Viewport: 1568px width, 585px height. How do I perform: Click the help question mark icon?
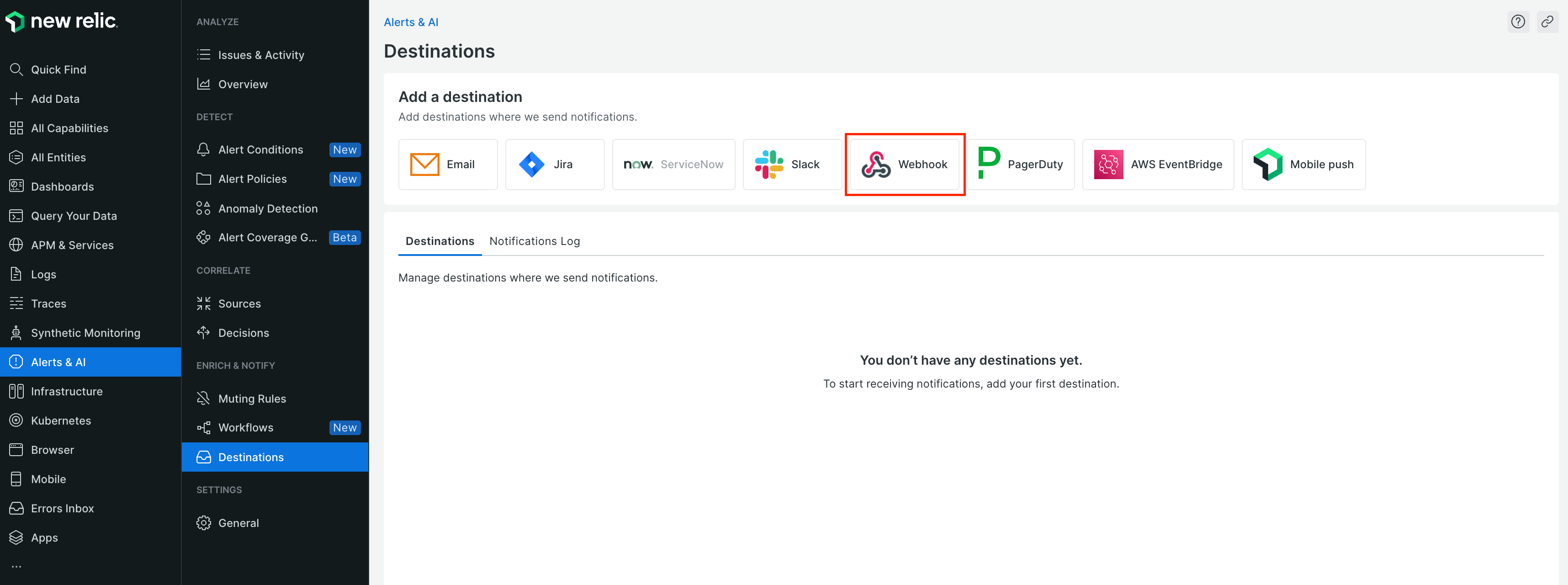tap(1518, 22)
